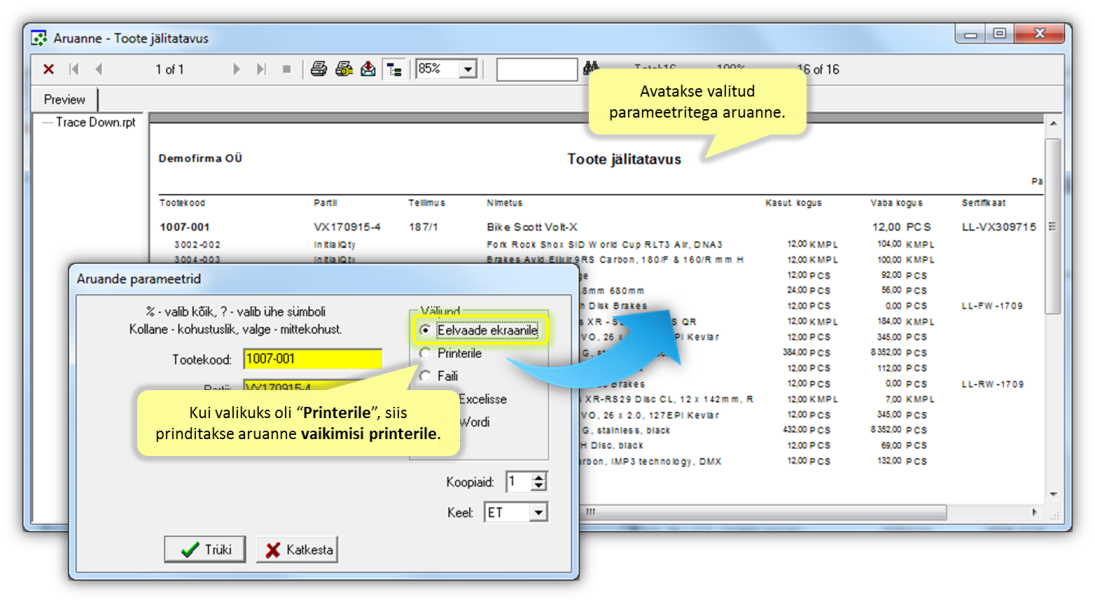Choose the Excelisse output option

pos(482,399)
